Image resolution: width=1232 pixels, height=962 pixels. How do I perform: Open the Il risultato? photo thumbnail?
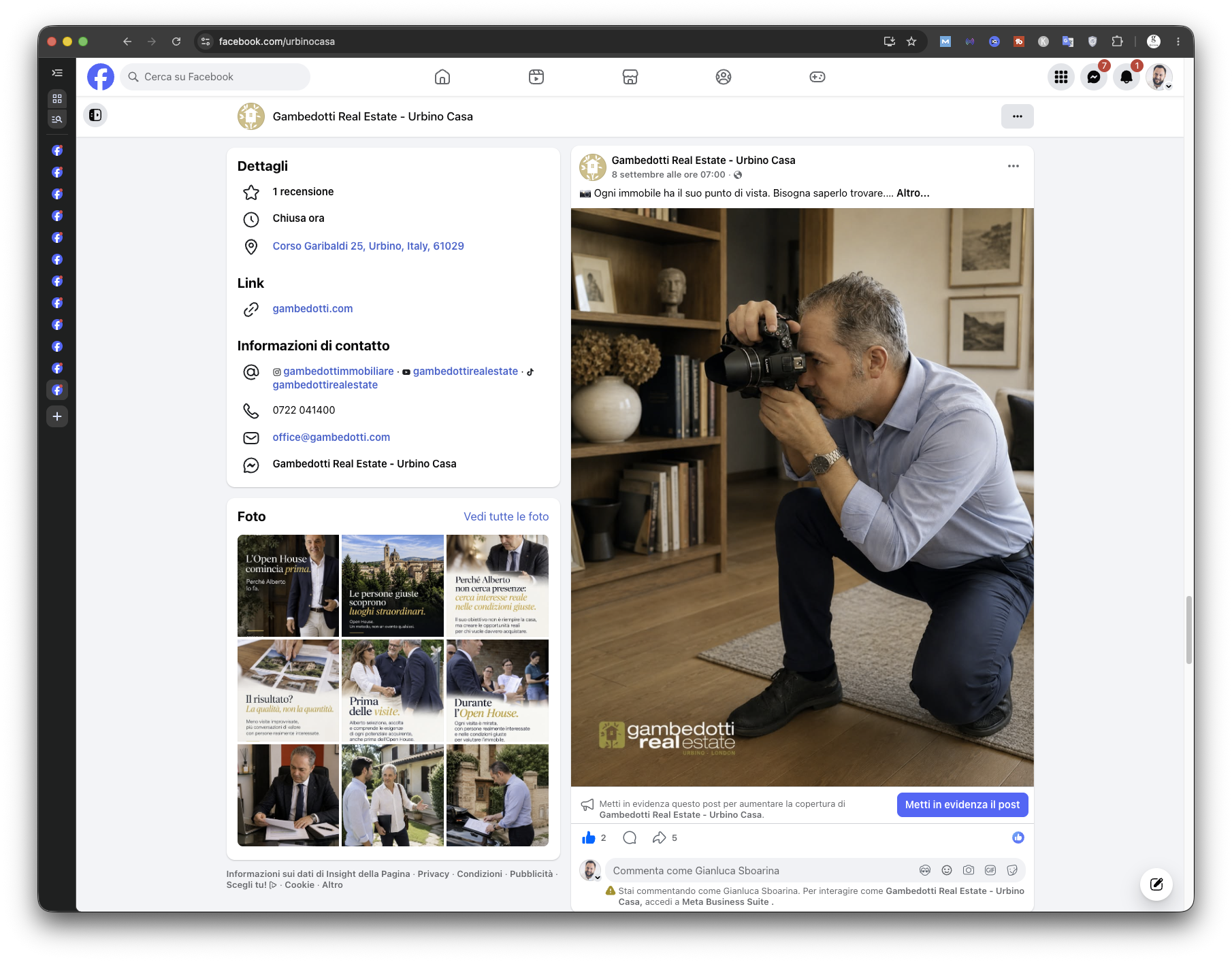[288, 690]
